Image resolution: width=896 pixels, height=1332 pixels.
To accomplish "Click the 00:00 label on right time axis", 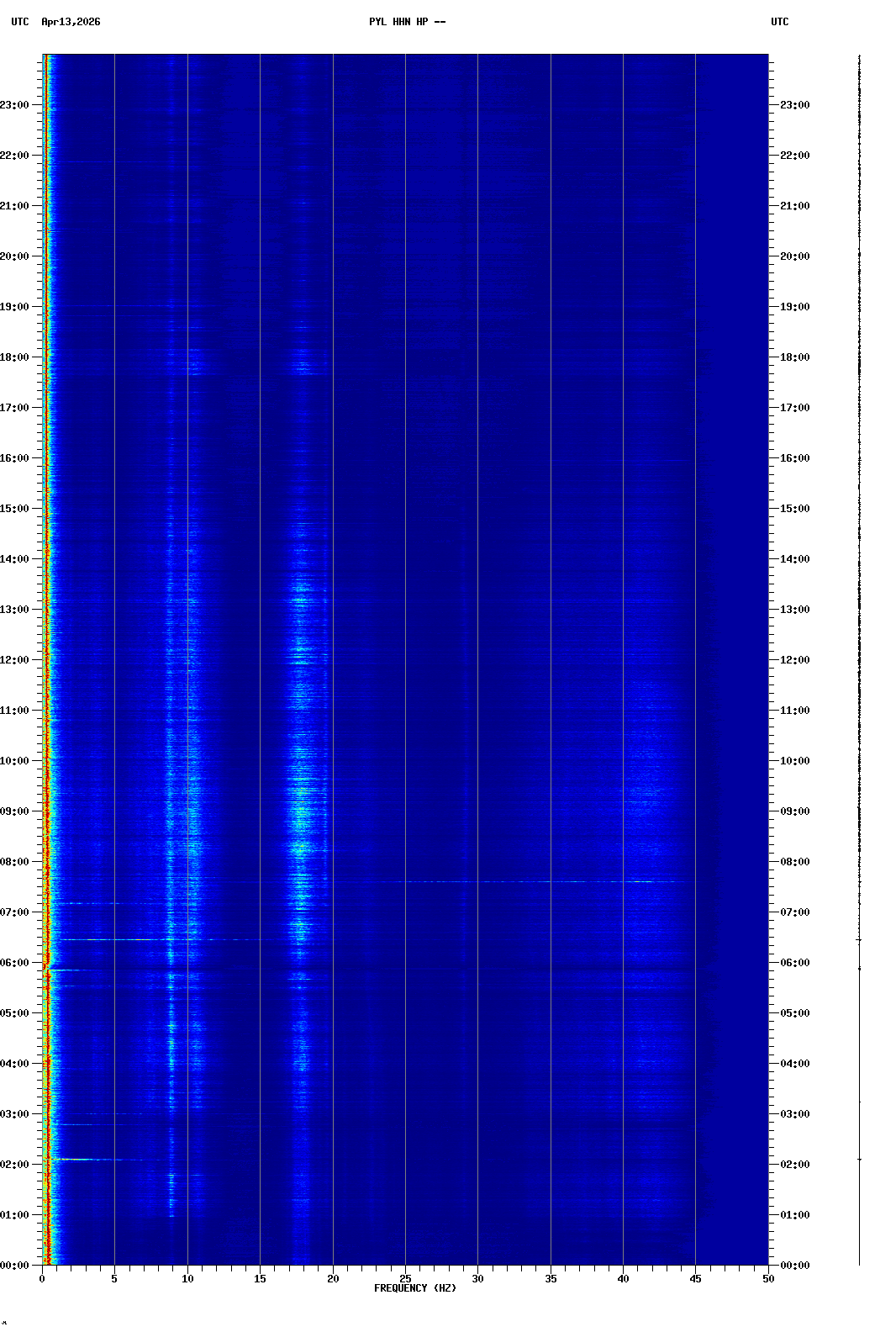I will pyautogui.click(x=794, y=1266).
